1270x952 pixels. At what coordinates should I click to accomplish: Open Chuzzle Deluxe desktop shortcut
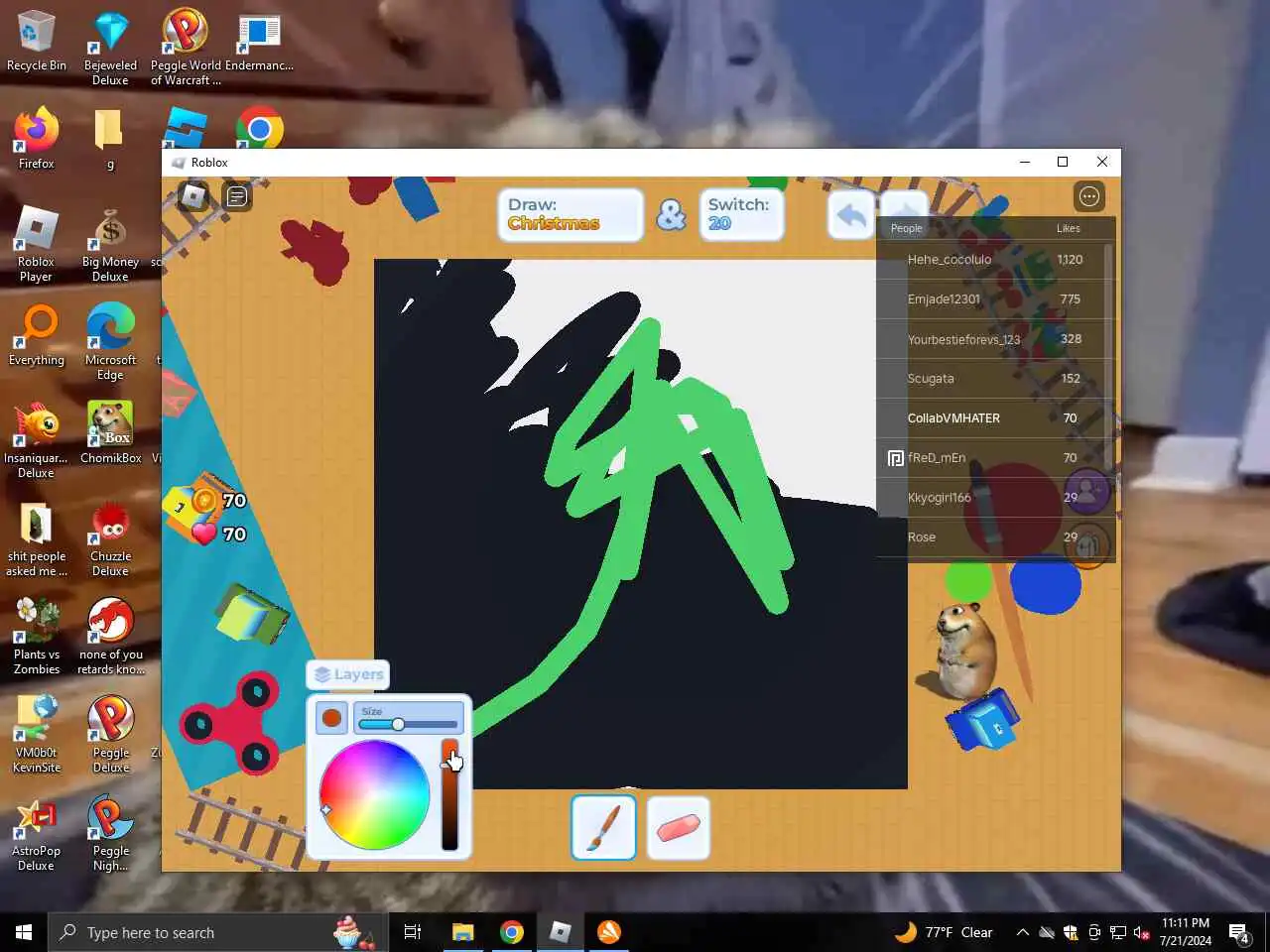(110, 538)
